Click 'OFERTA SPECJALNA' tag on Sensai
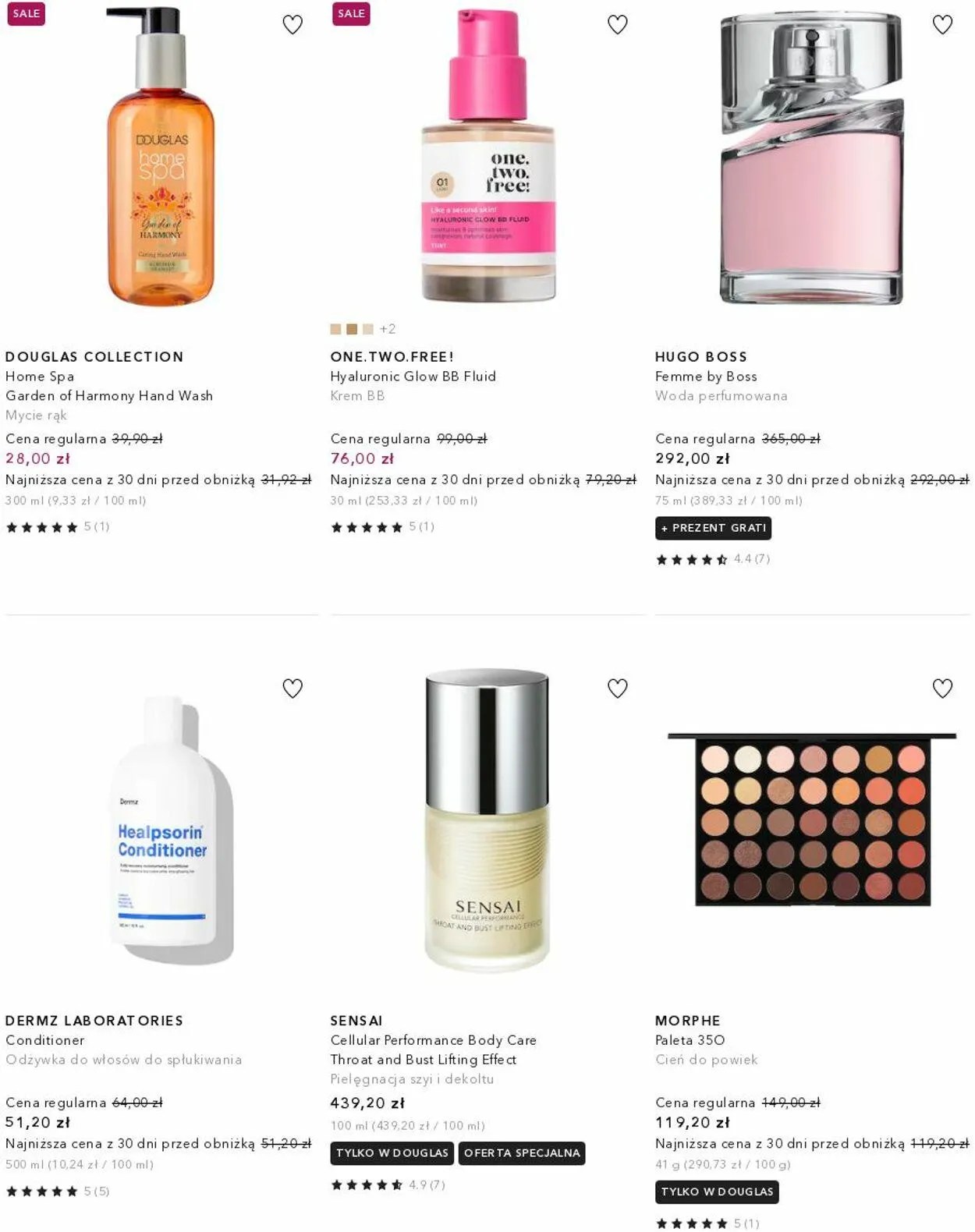Image resolution: width=975 pixels, height=1232 pixels. pyautogui.click(x=522, y=1153)
